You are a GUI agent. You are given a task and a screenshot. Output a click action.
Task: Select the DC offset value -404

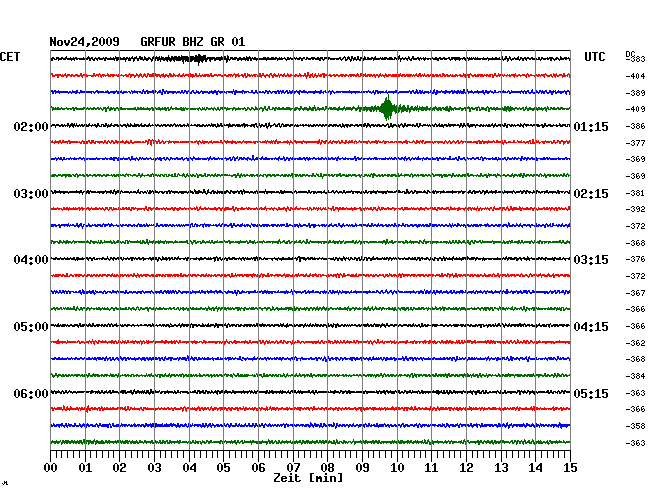coord(635,76)
